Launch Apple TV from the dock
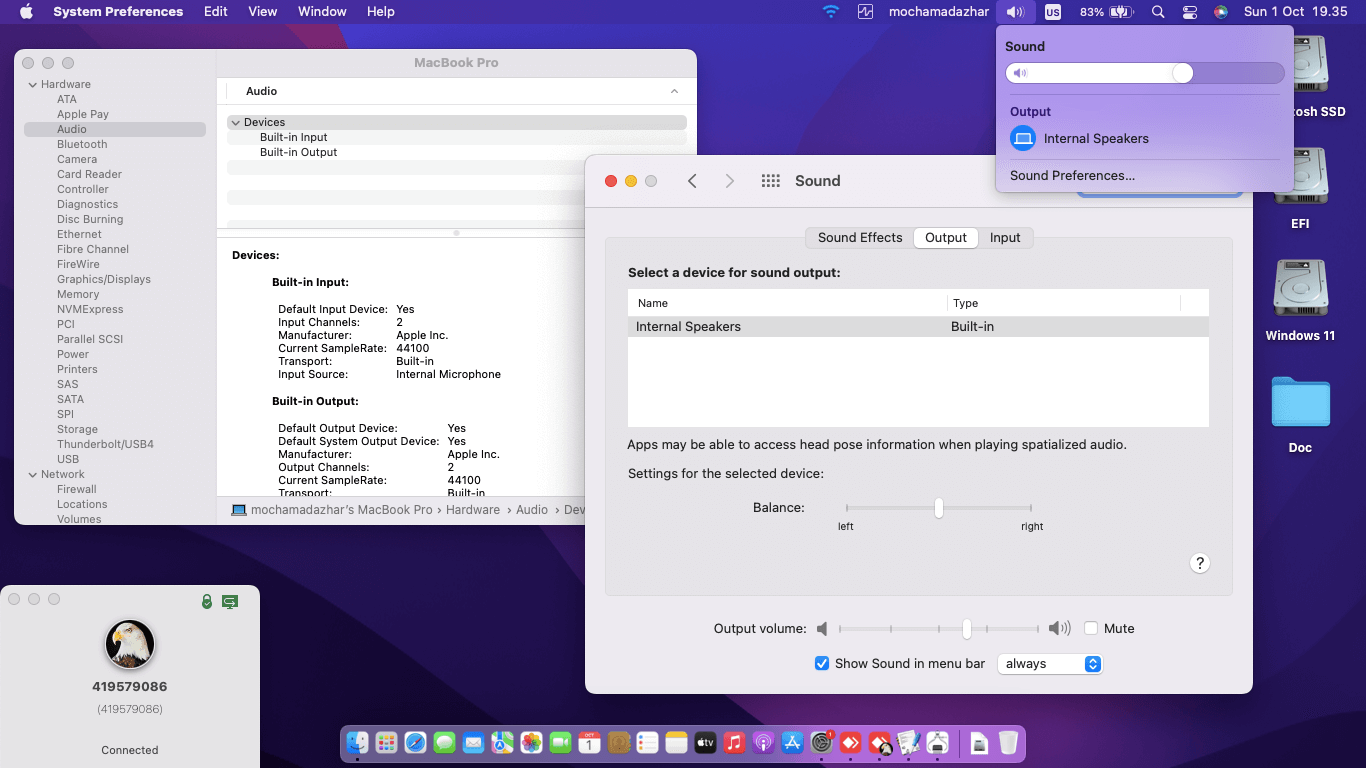Viewport: 1366px width, 768px height. point(705,743)
